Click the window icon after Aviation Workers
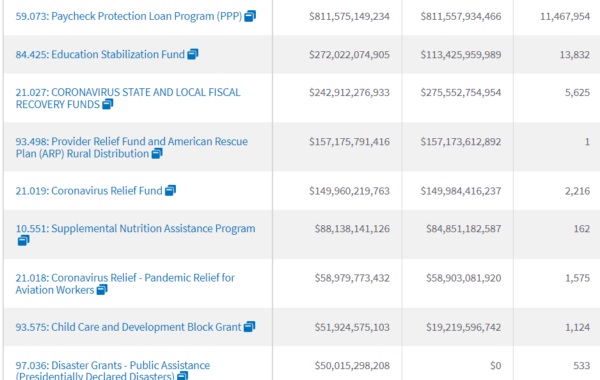Image resolution: width=600 pixels, height=380 pixels. pyautogui.click(x=102, y=290)
